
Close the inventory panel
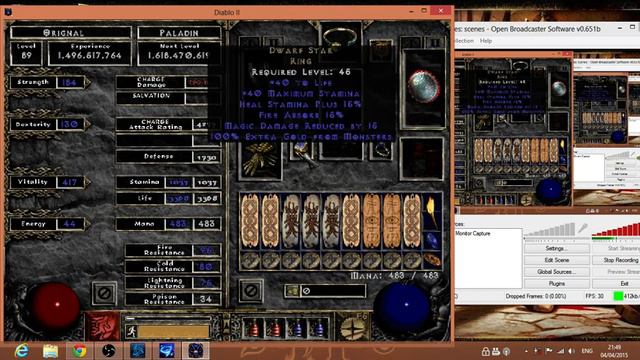click(251, 291)
